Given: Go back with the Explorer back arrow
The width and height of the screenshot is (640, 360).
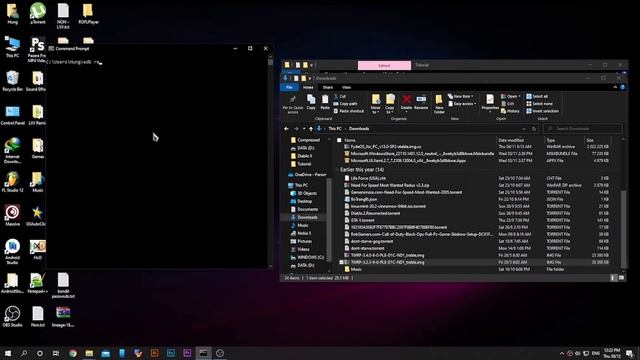Looking at the screenshot, I should pyautogui.click(x=286, y=129).
